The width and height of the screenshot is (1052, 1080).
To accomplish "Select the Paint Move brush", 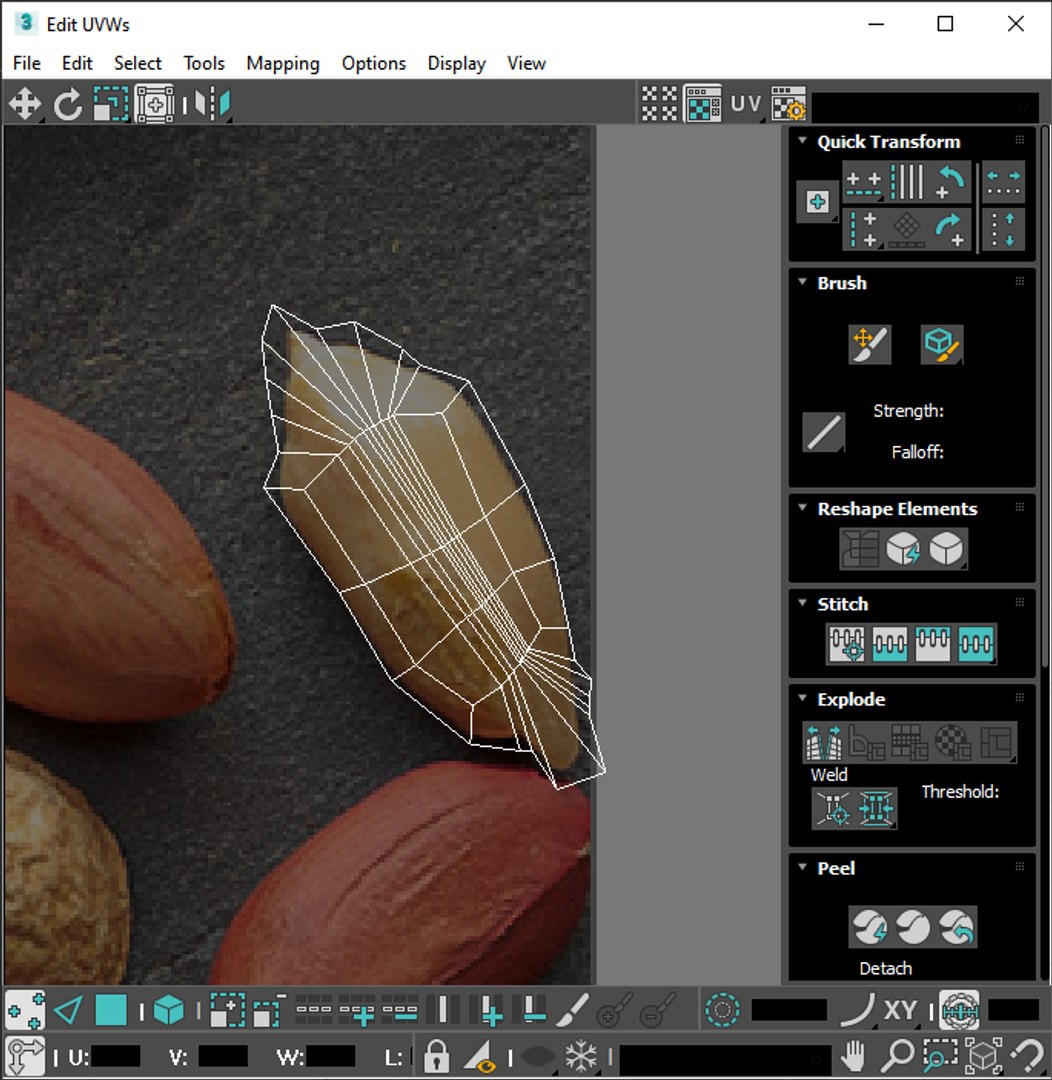I will (869, 344).
